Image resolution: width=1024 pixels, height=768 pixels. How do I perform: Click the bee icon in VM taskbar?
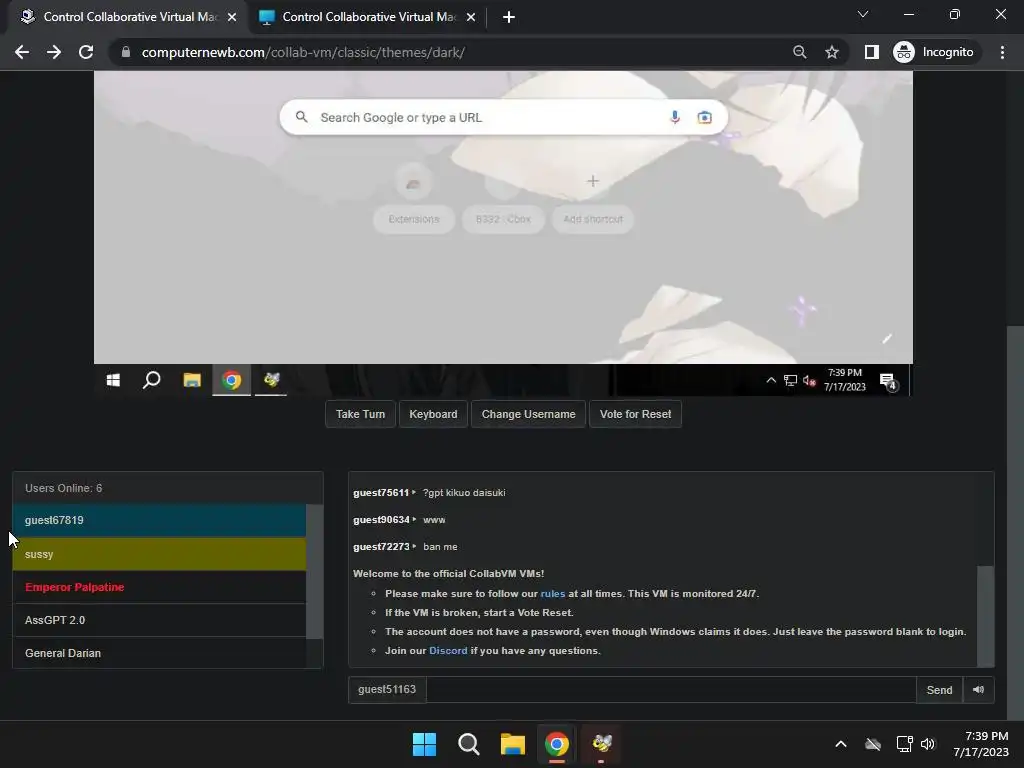[x=271, y=380]
